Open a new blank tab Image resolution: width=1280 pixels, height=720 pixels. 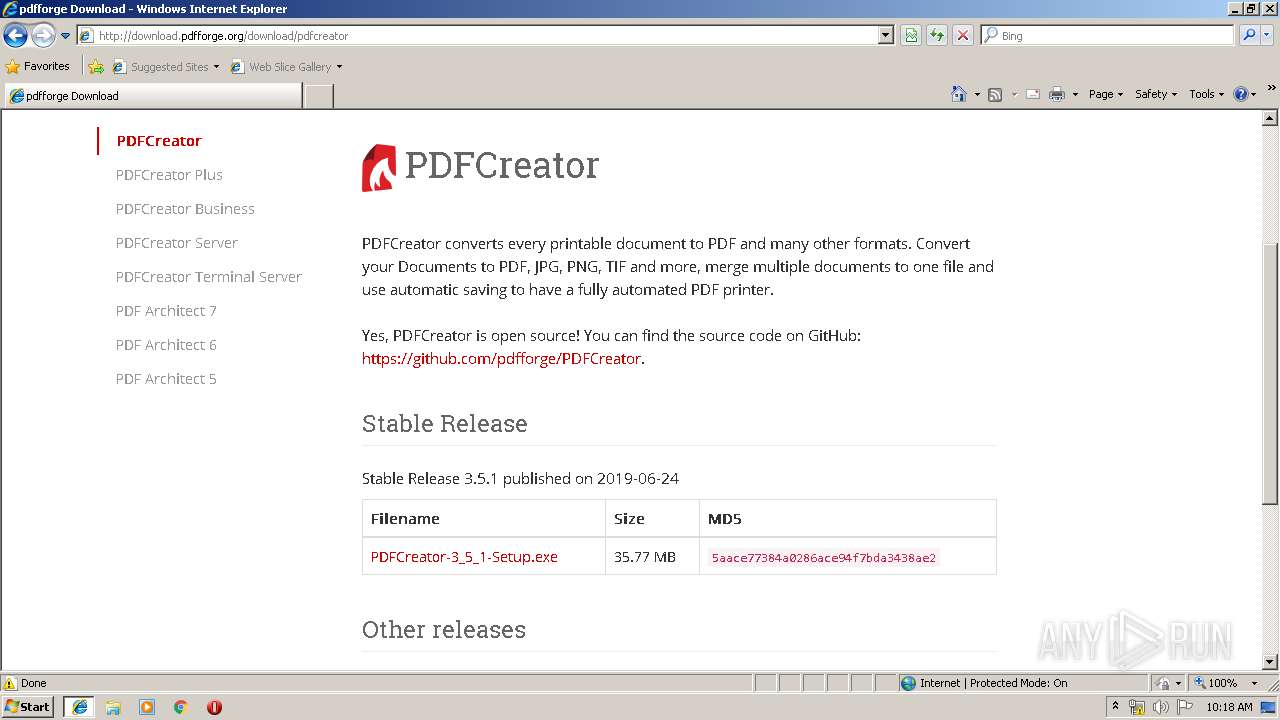coord(318,96)
